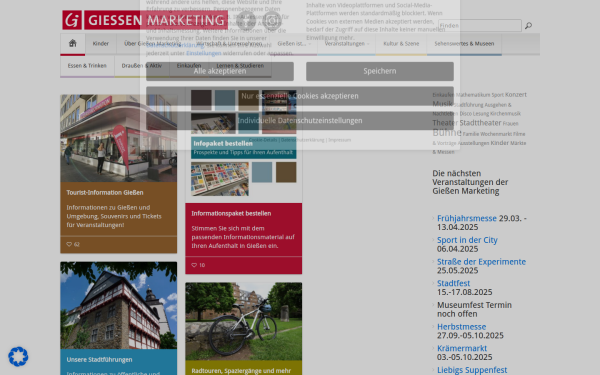600x375 pixels.
Task: Open 'Essen & Trinken' menu item
Action: pyautogui.click(x=87, y=66)
